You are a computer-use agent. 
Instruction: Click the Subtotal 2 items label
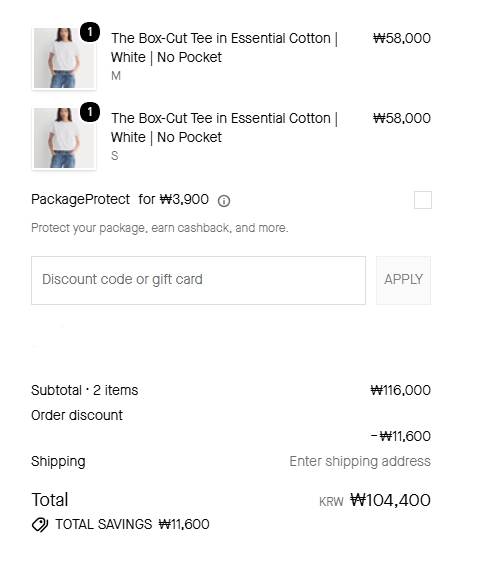(x=85, y=390)
